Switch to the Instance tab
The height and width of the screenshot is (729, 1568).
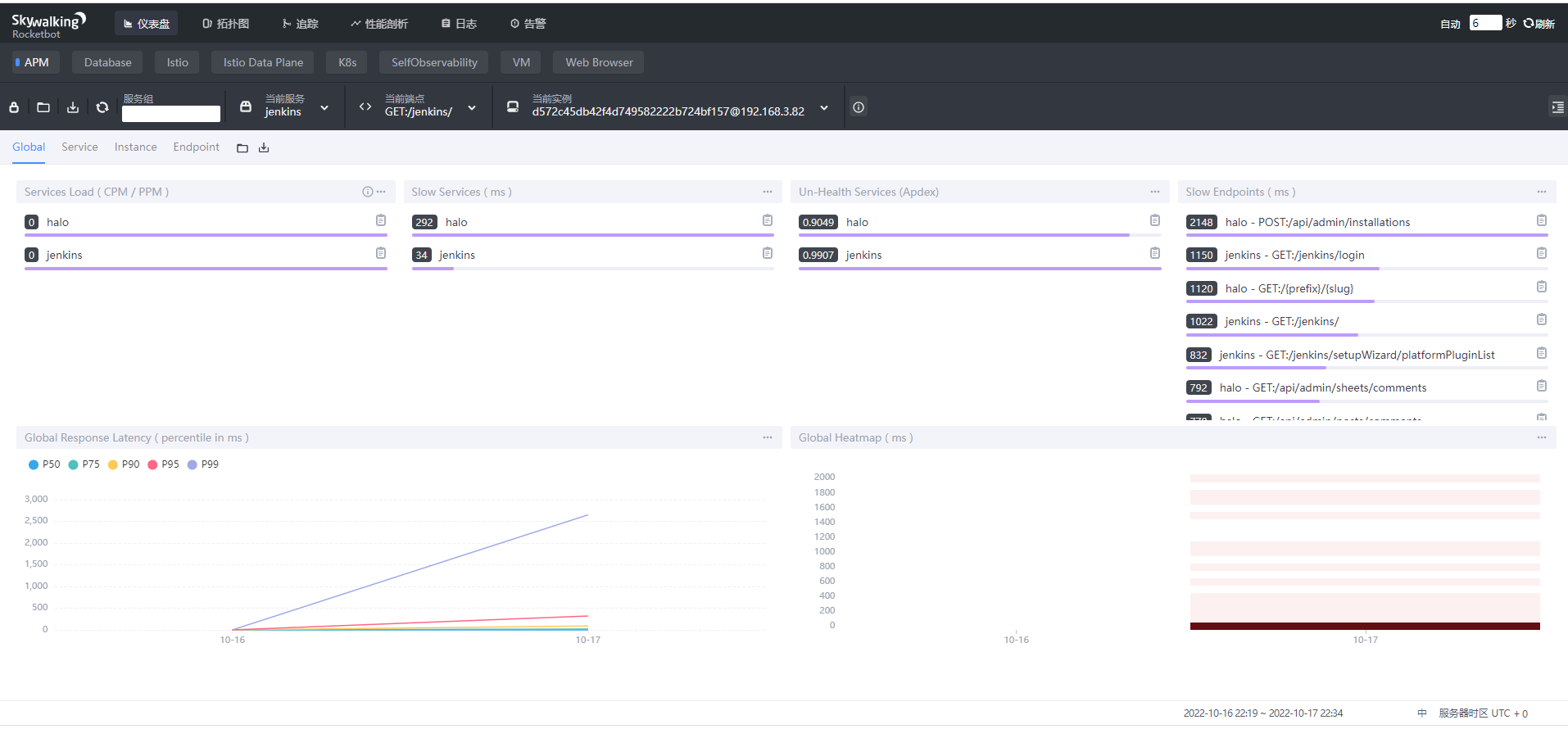[135, 147]
